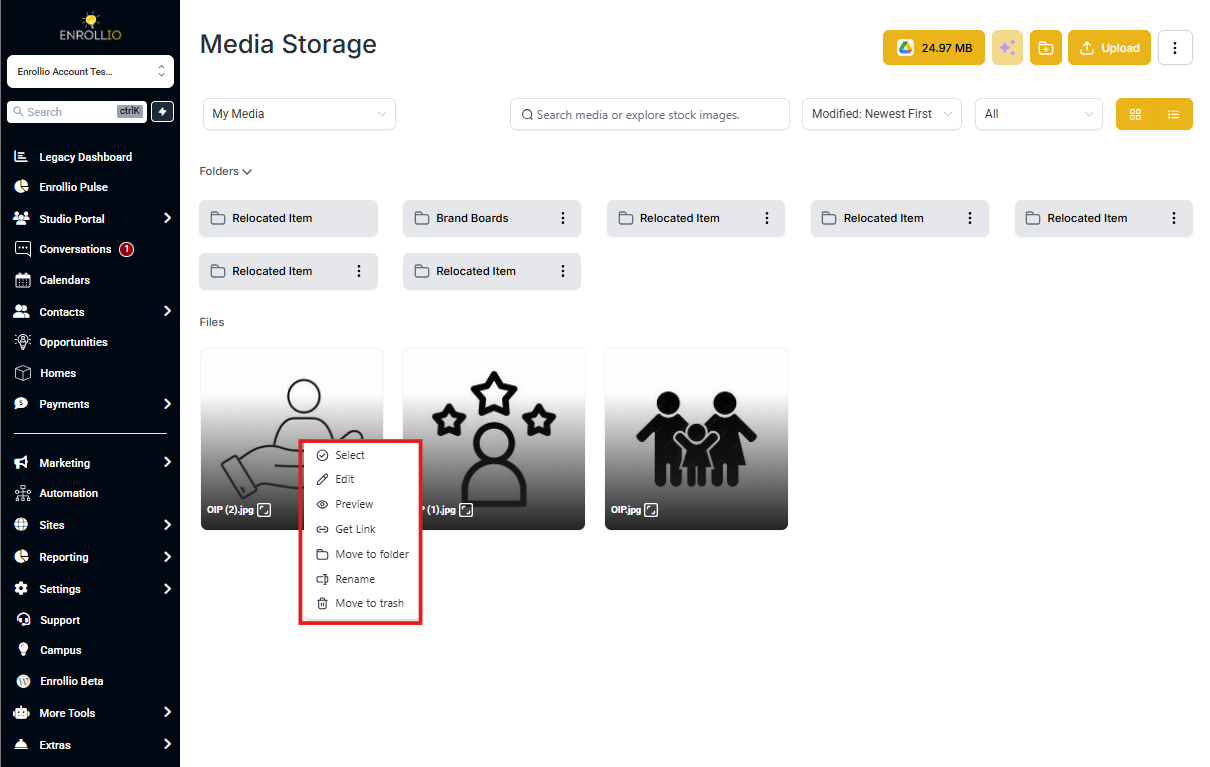The width and height of the screenshot is (1210, 767).
Task: Create new folder using folder-plus icon
Action: (x=1045, y=48)
